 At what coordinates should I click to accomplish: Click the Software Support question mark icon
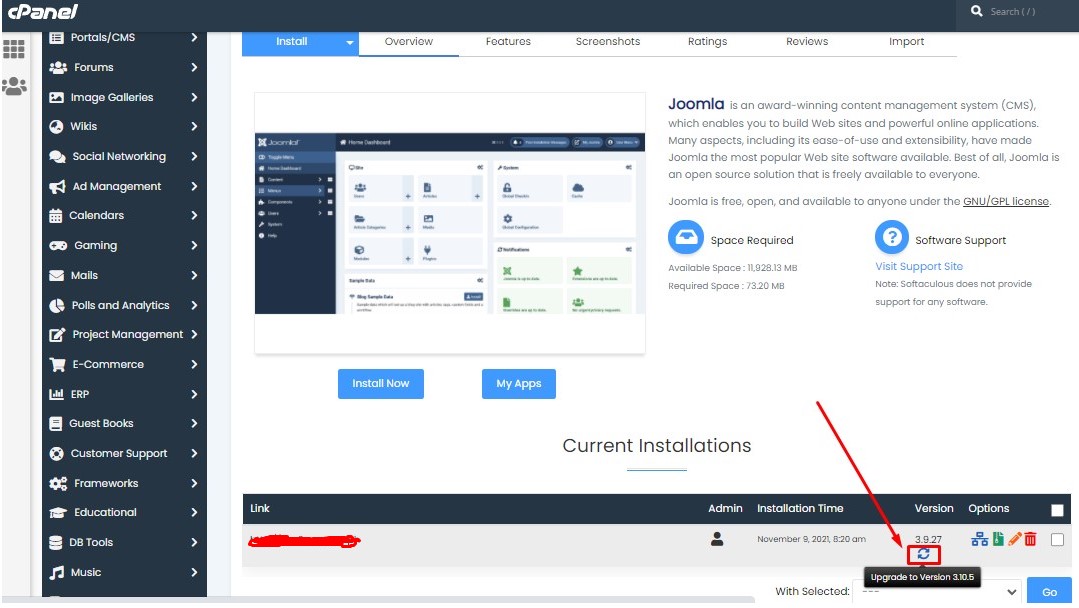892,238
